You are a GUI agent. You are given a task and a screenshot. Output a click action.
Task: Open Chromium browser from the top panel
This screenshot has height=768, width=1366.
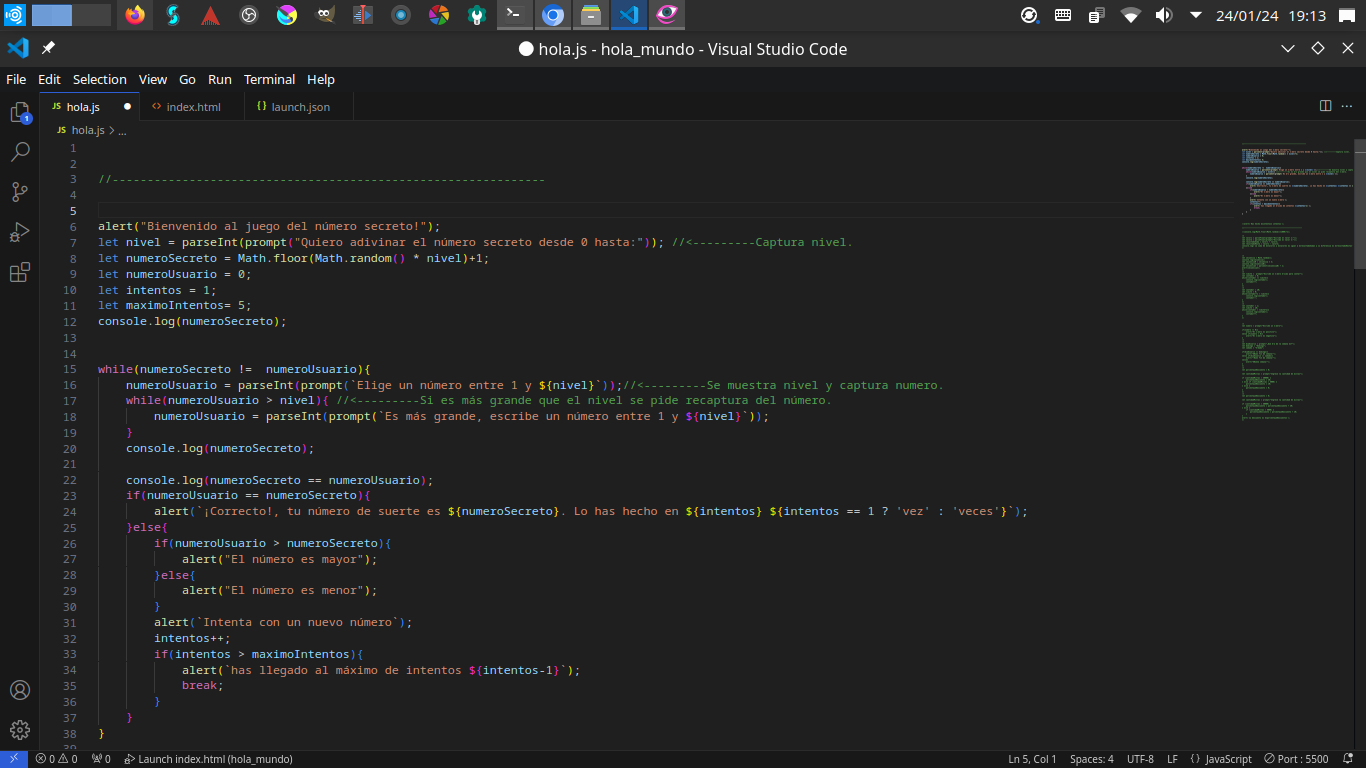click(x=553, y=15)
